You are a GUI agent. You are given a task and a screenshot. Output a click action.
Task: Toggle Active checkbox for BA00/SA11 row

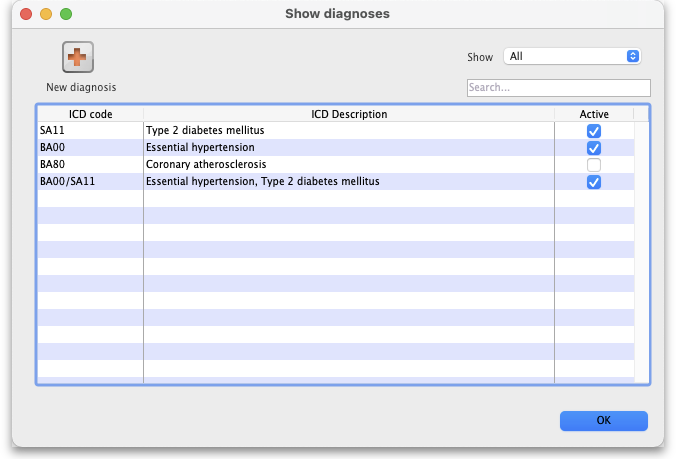tap(594, 182)
